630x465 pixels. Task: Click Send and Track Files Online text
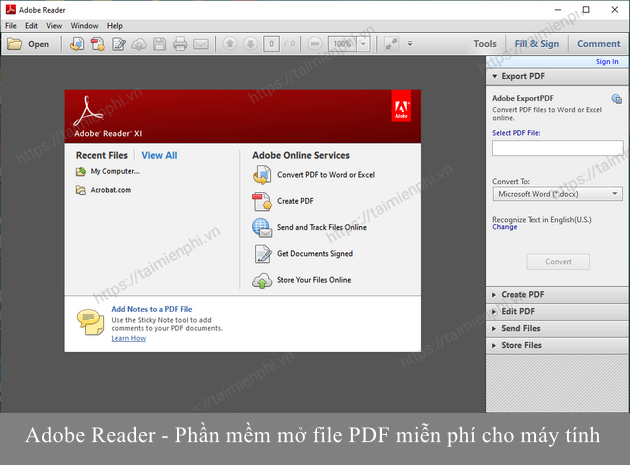coord(322,227)
